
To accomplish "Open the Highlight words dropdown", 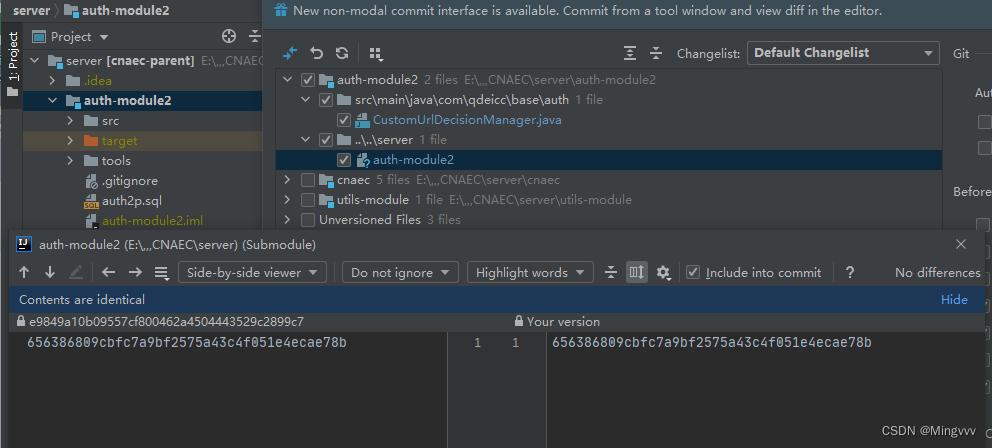I will [x=530, y=273].
